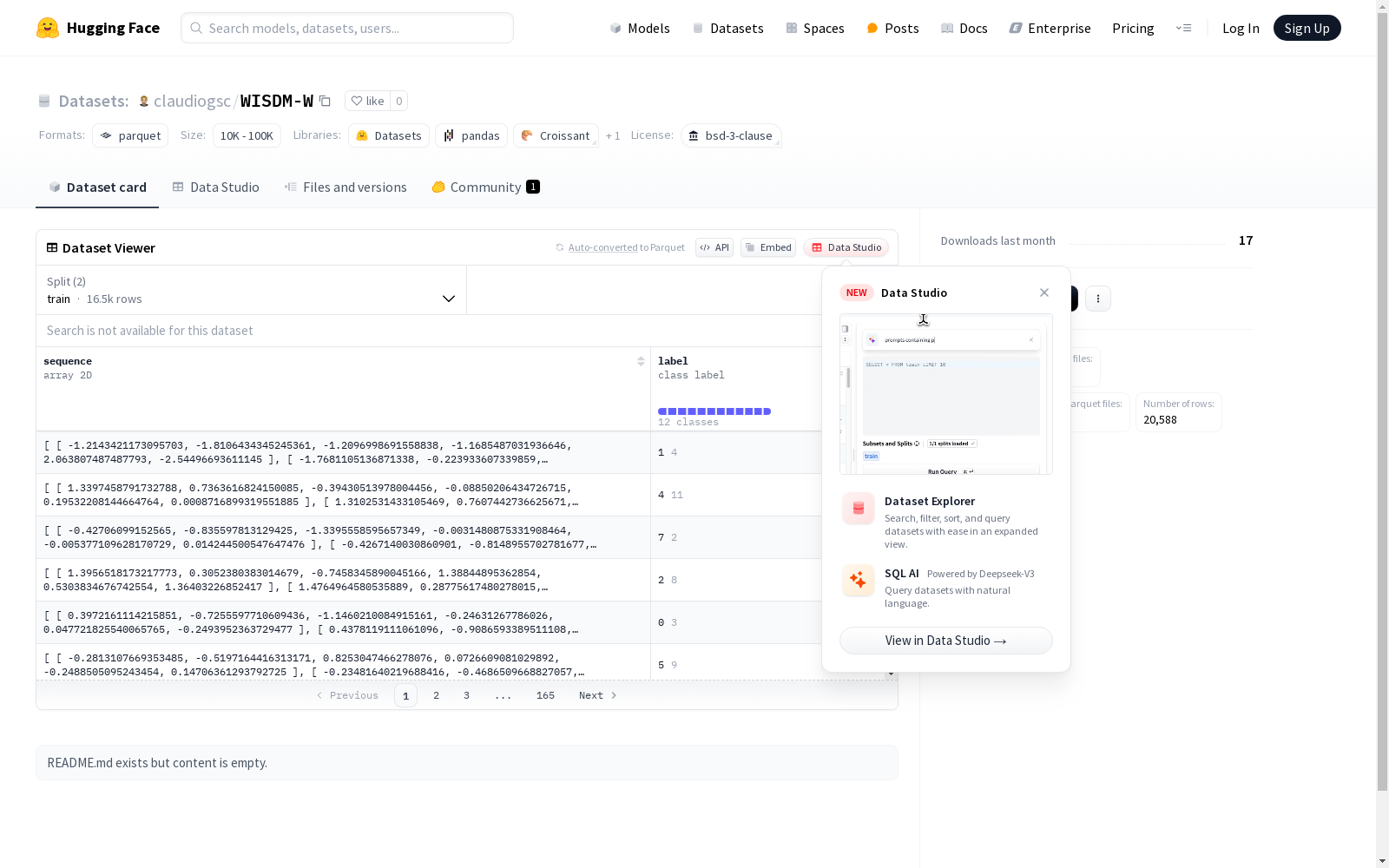Click the bsd-3-clause license tag

pyautogui.click(x=731, y=135)
